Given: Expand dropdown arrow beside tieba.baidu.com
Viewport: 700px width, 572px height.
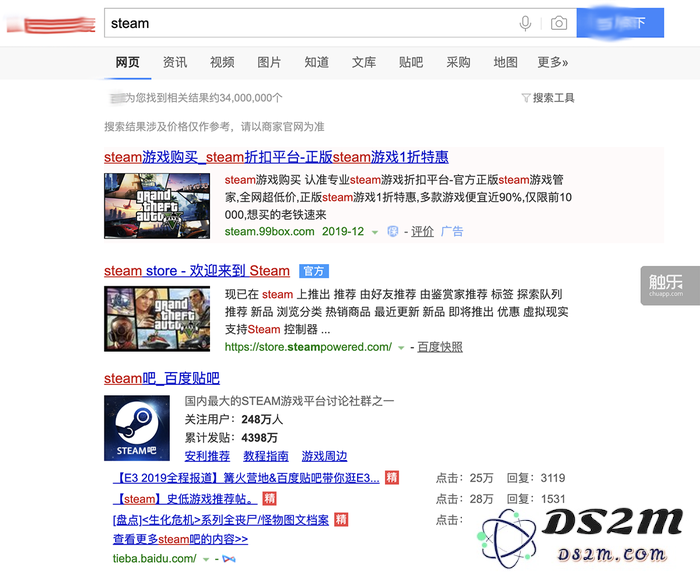Looking at the screenshot, I should tap(206, 559).
